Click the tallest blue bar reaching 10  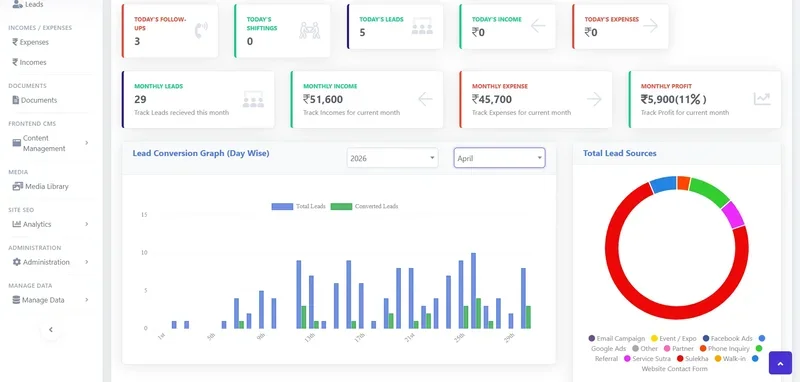click(473, 291)
